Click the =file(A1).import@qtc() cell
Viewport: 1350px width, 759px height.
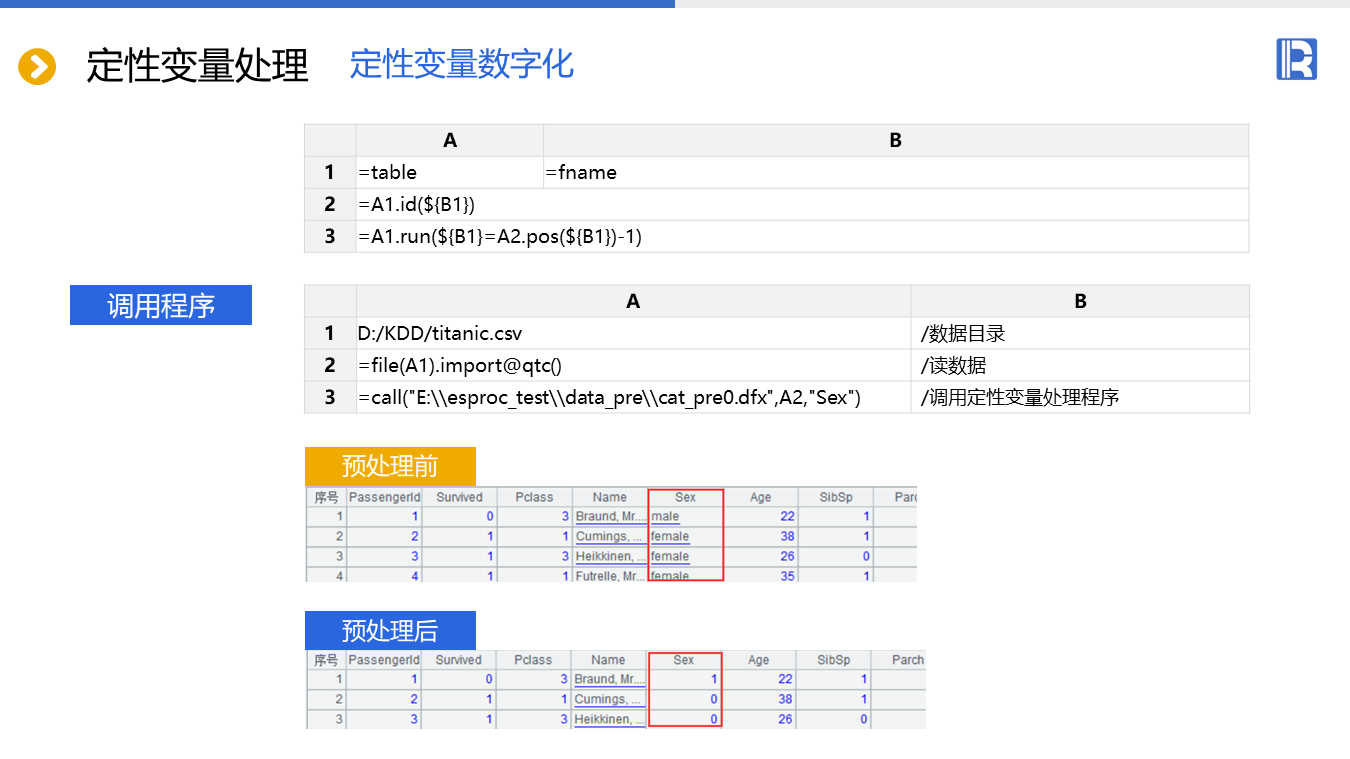click(x=633, y=365)
